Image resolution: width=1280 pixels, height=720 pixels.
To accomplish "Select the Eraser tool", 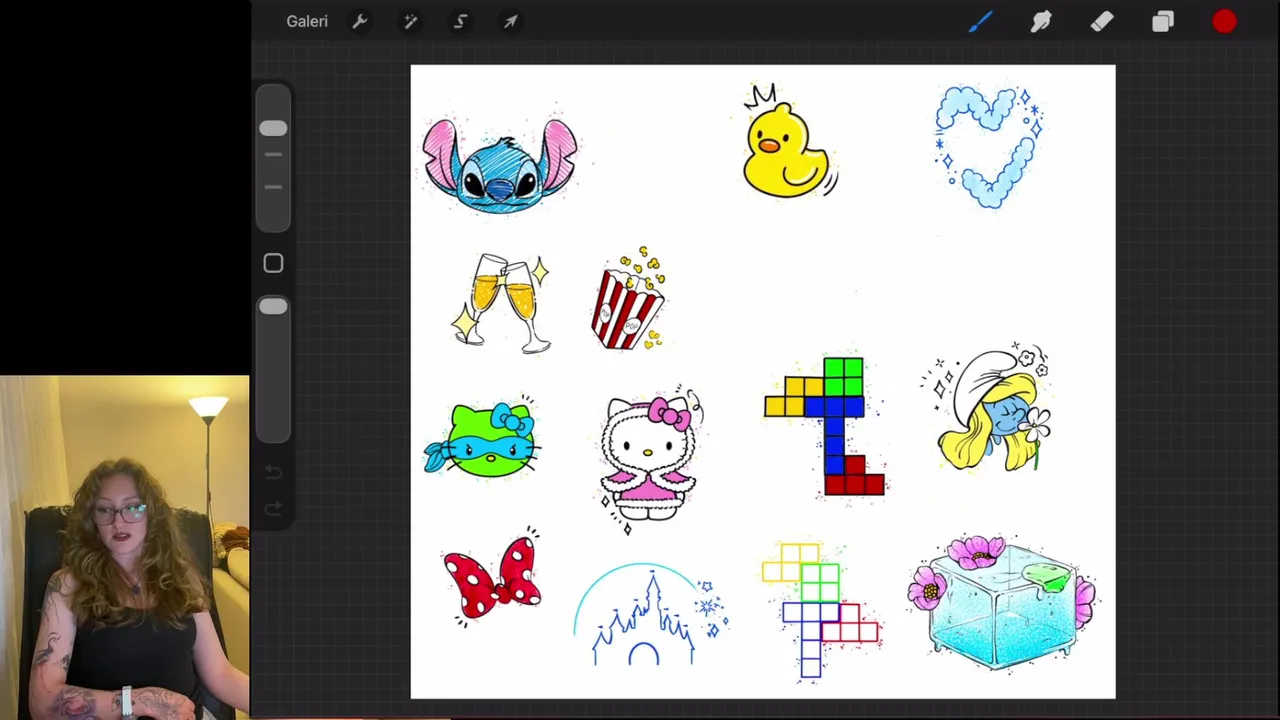I will click(1102, 21).
